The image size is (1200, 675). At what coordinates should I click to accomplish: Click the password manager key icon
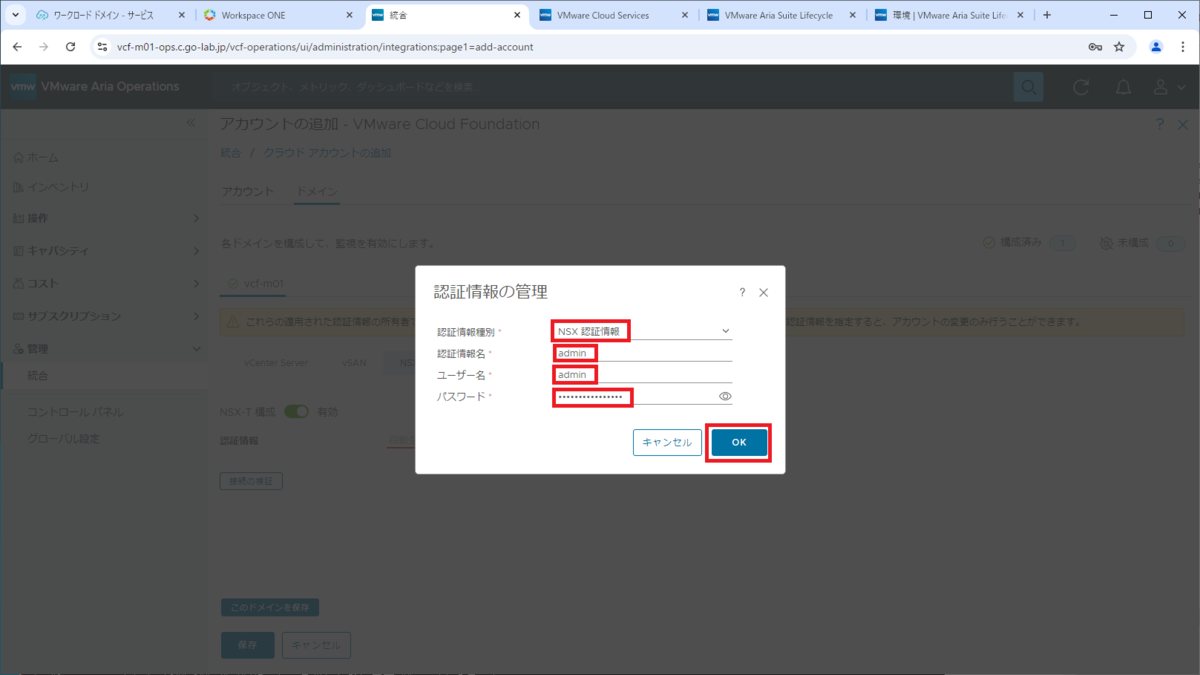[x=1096, y=47]
